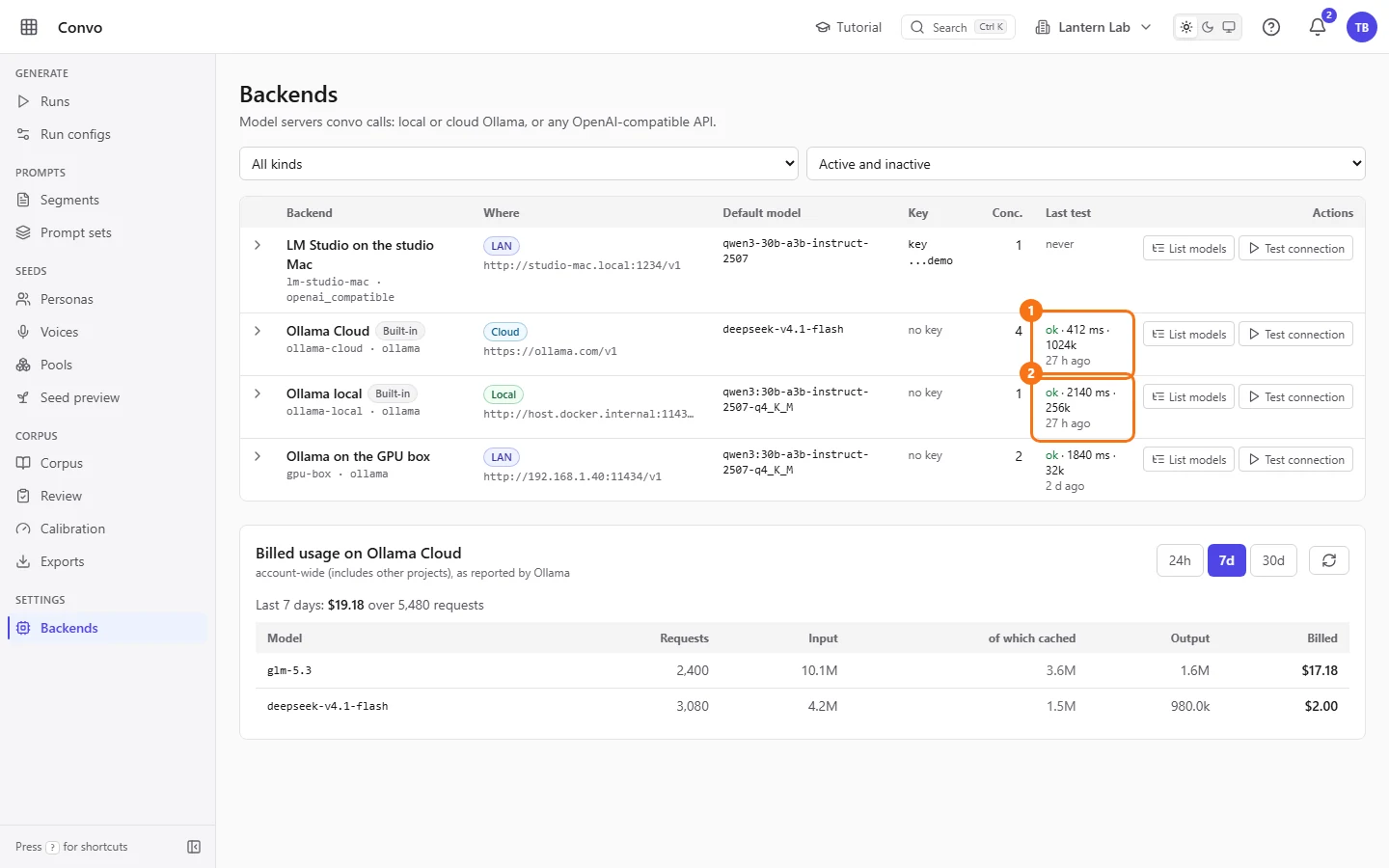The width and height of the screenshot is (1389, 868).
Task: Open Segments in sidebar
Action: pyautogui.click(x=107, y=200)
